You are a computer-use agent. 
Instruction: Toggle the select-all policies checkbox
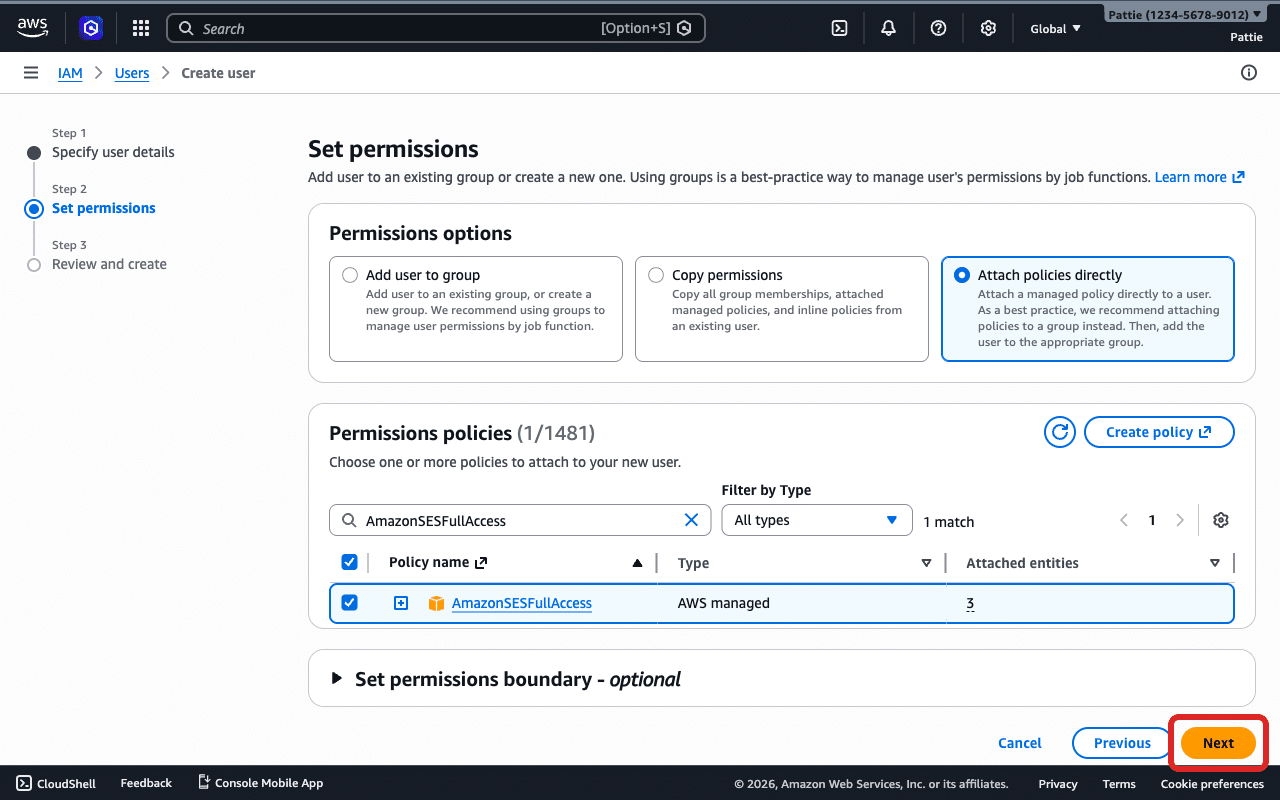[349, 562]
